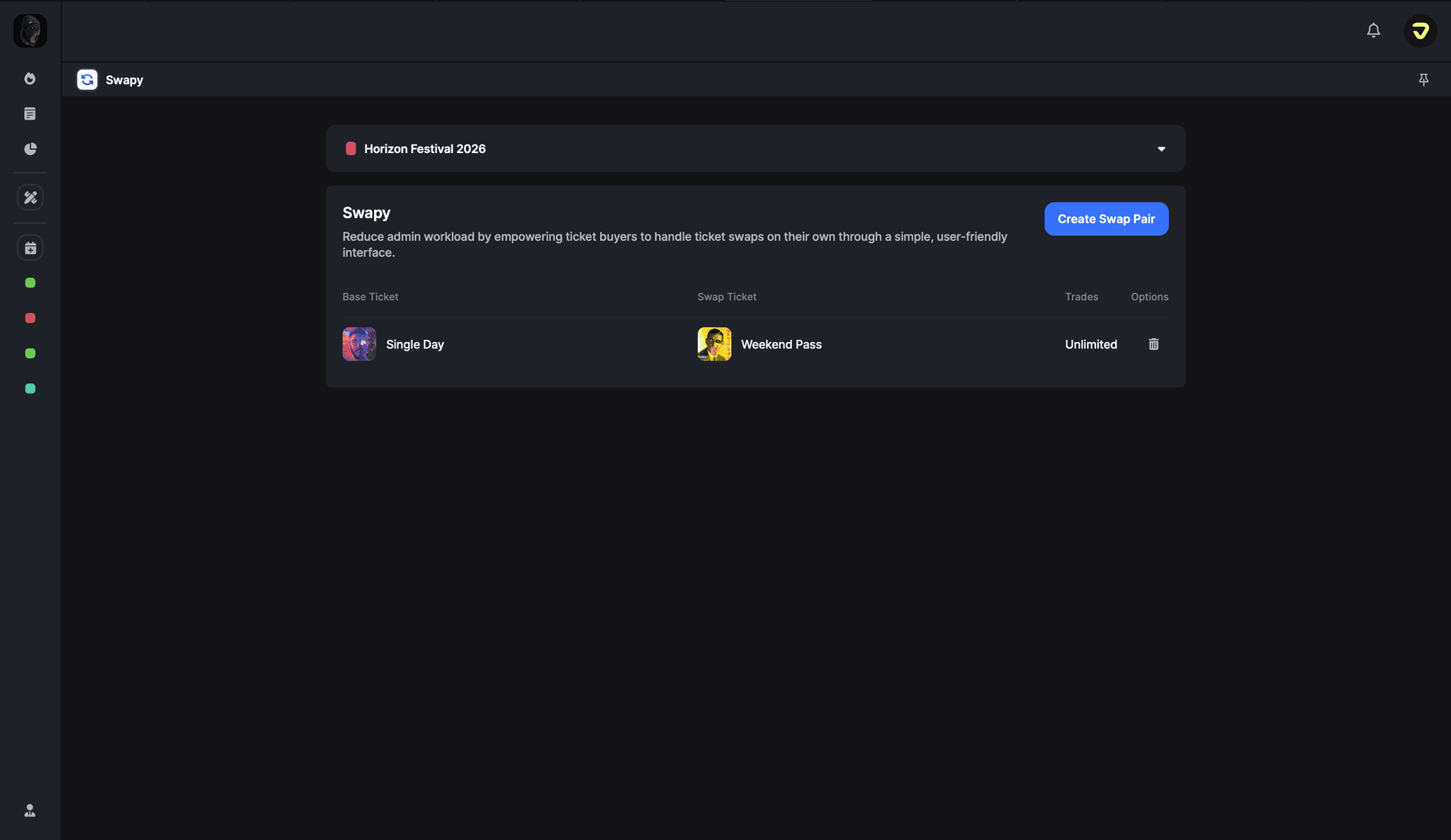
Task: Select the red event dot in sidebar
Action: point(30,317)
